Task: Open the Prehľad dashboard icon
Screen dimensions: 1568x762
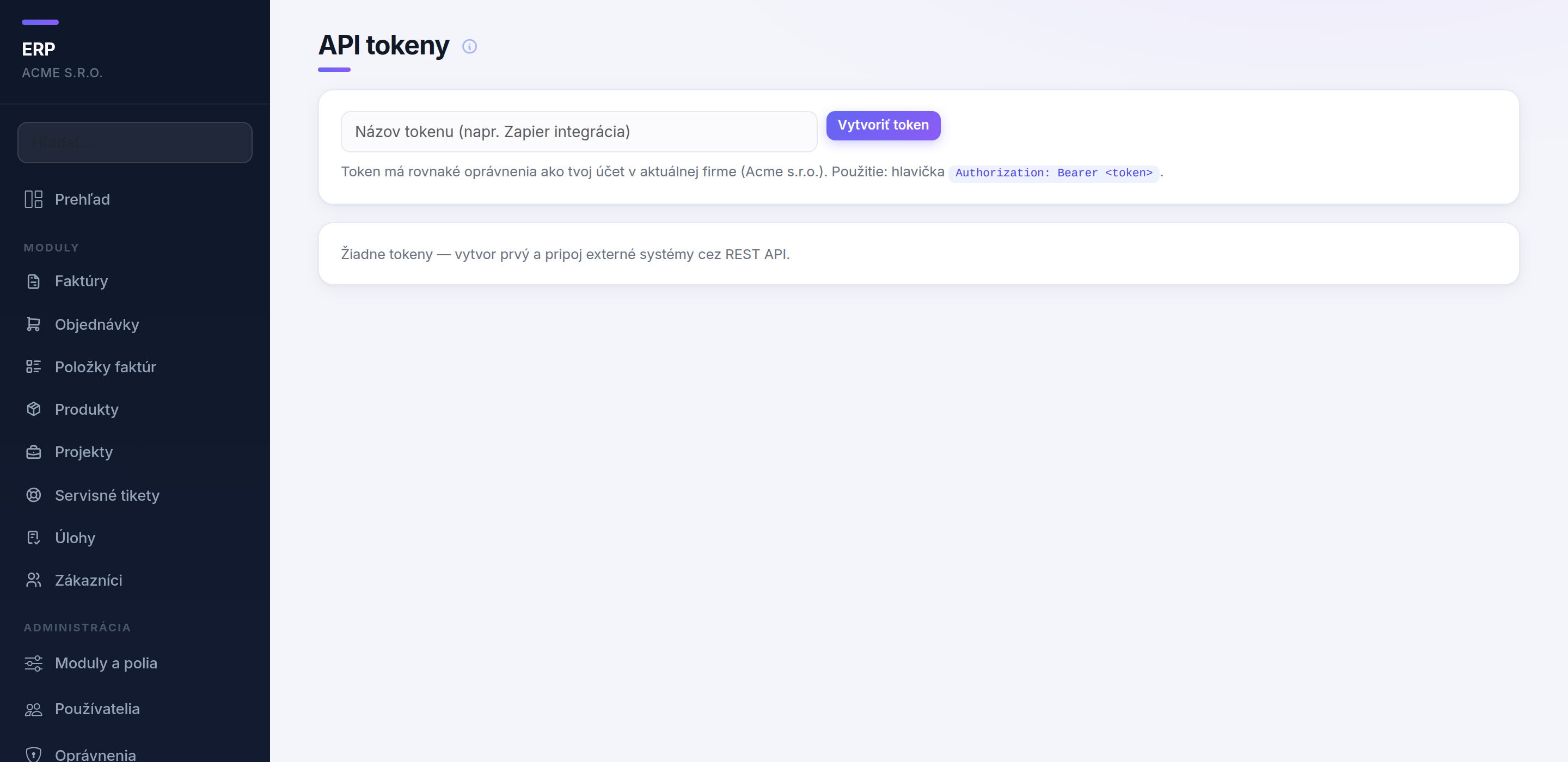Action: coord(33,199)
